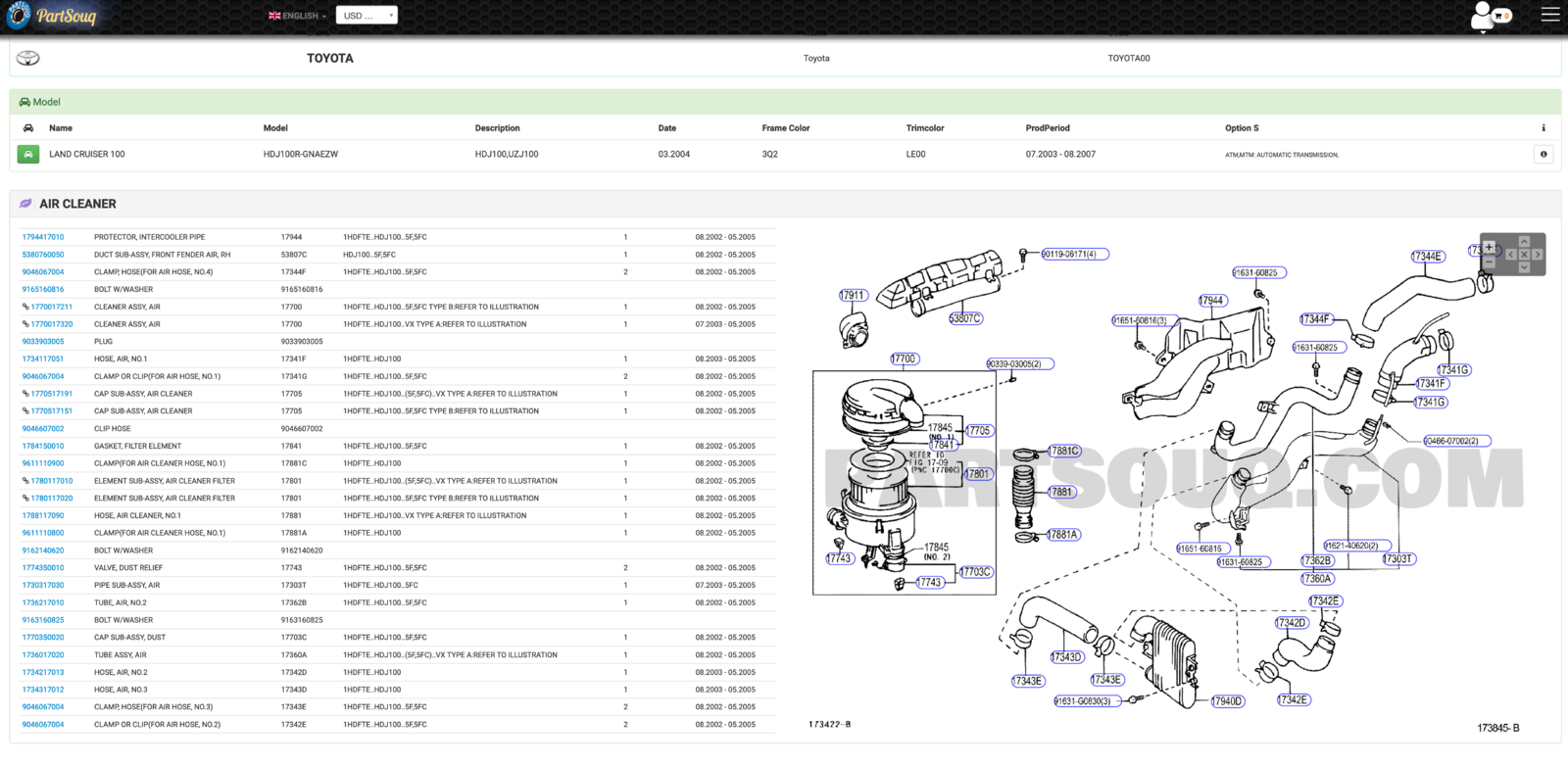Viewport: 1568px width, 766px height.
Task: Open part number 1780117020 link
Action: click(51, 498)
